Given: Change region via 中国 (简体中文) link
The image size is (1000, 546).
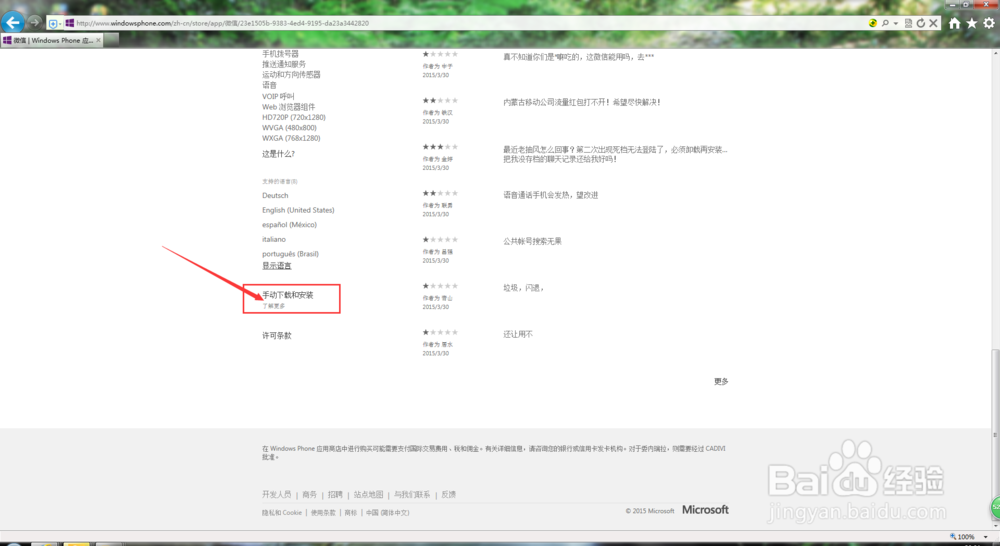Looking at the screenshot, I should tap(387, 513).
